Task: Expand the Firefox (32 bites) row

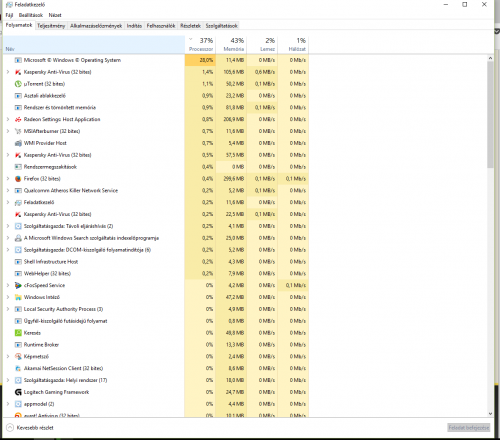Action: pyautogui.click(x=8, y=179)
